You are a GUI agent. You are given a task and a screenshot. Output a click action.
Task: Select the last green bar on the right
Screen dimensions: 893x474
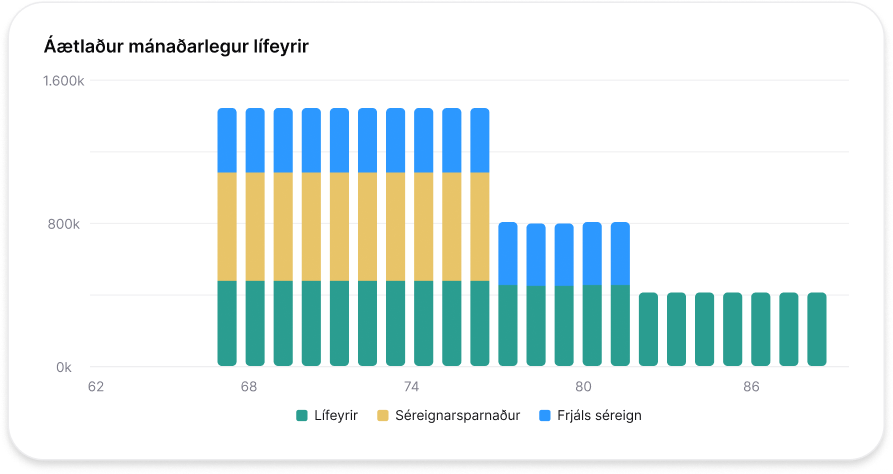[817, 329]
